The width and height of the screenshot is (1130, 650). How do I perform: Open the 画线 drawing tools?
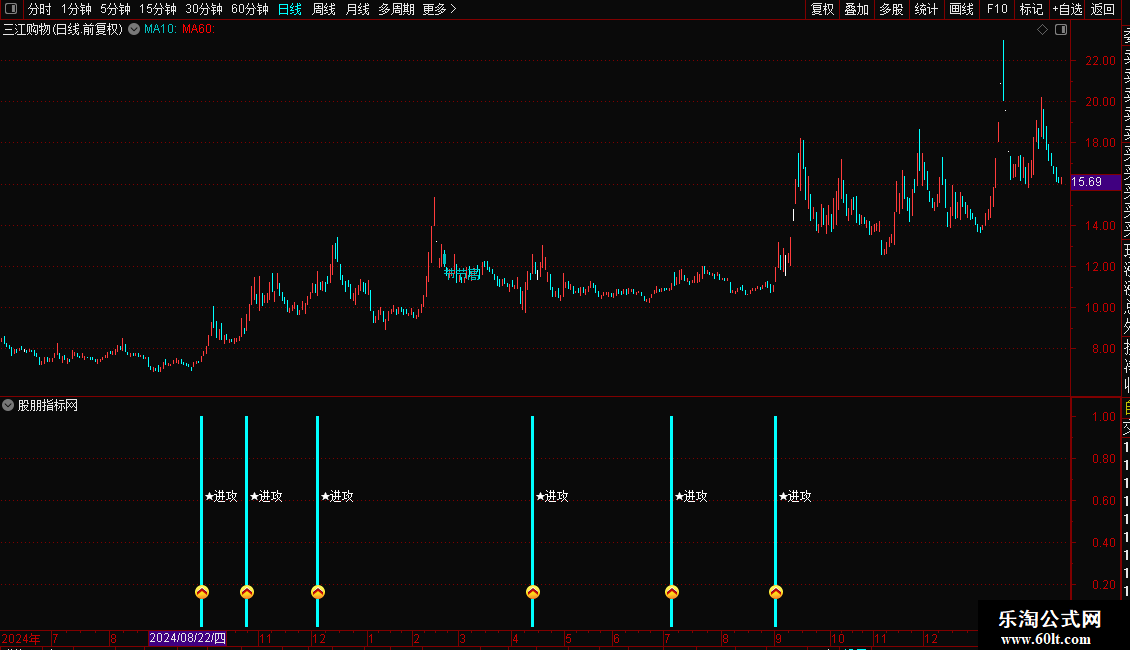point(961,9)
